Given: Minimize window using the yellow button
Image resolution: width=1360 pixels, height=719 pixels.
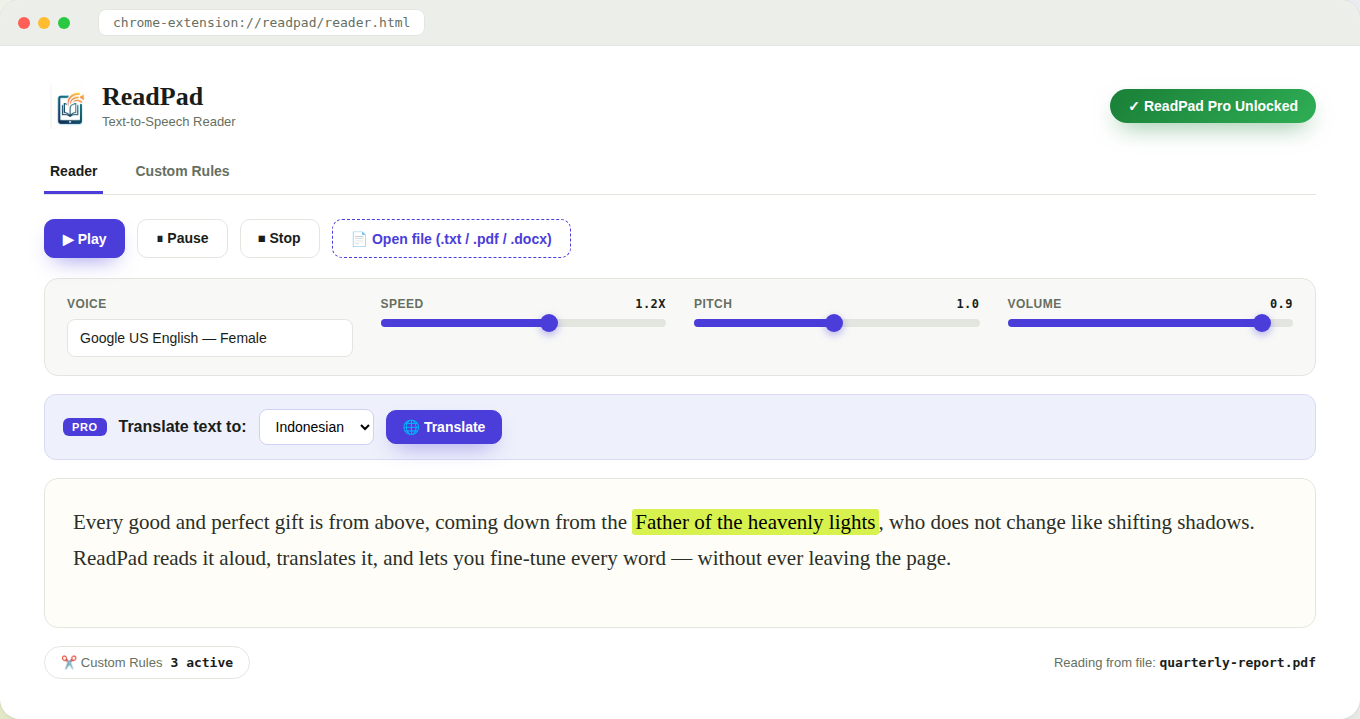Looking at the screenshot, I should tap(44, 23).
